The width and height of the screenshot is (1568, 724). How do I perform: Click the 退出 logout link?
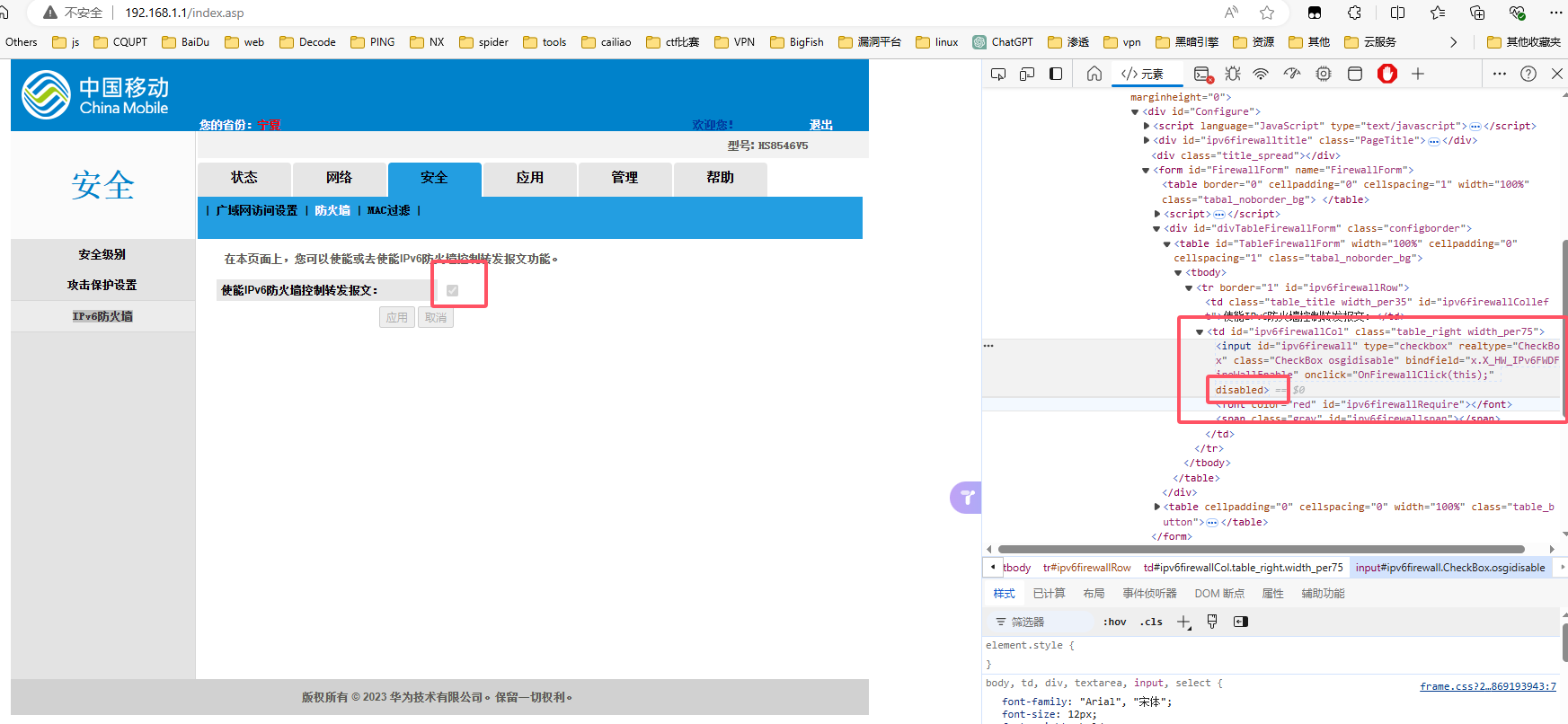[821, 125]
